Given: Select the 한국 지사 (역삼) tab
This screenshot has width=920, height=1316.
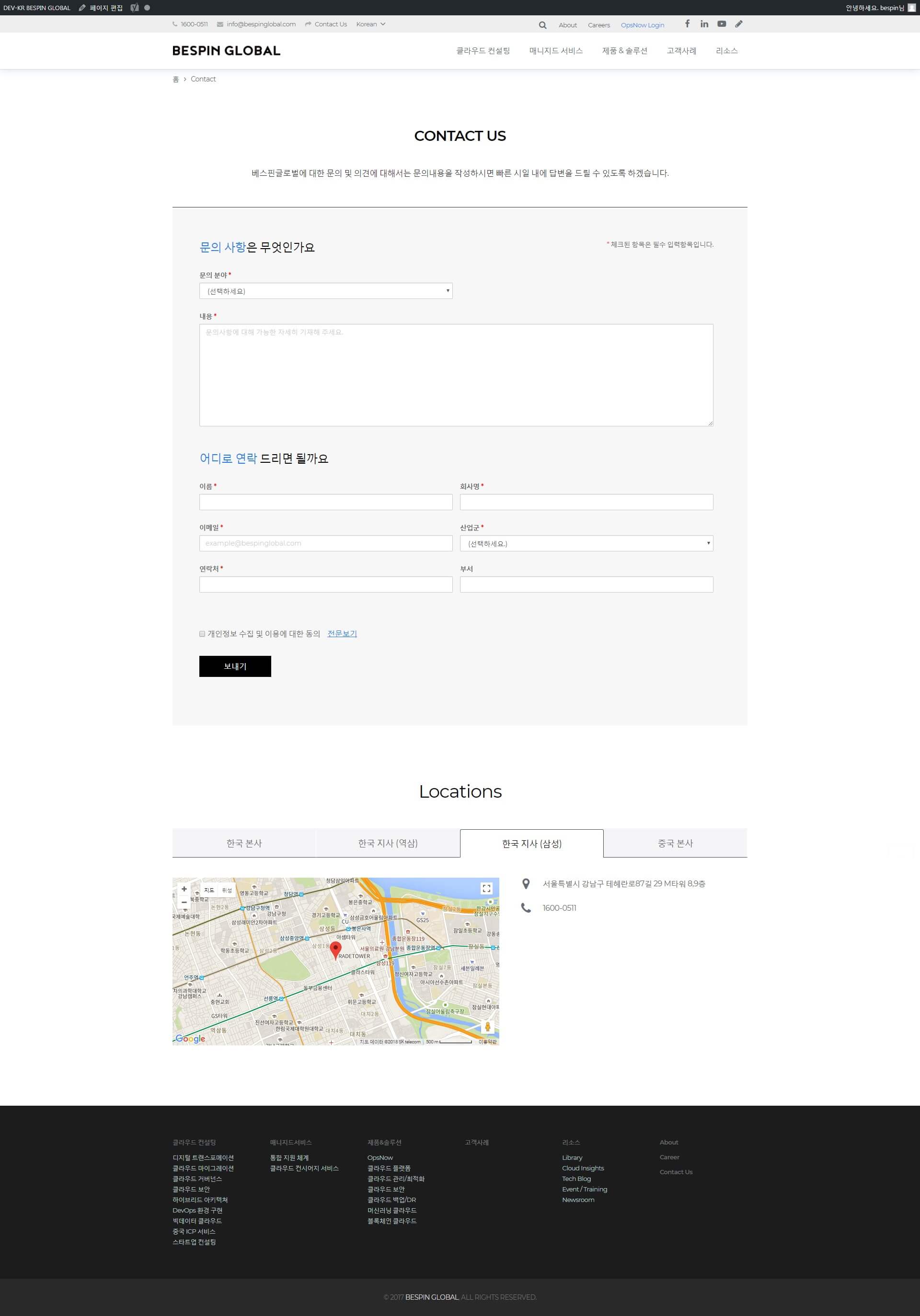Looking at the screenshot, I should [388, 843].
